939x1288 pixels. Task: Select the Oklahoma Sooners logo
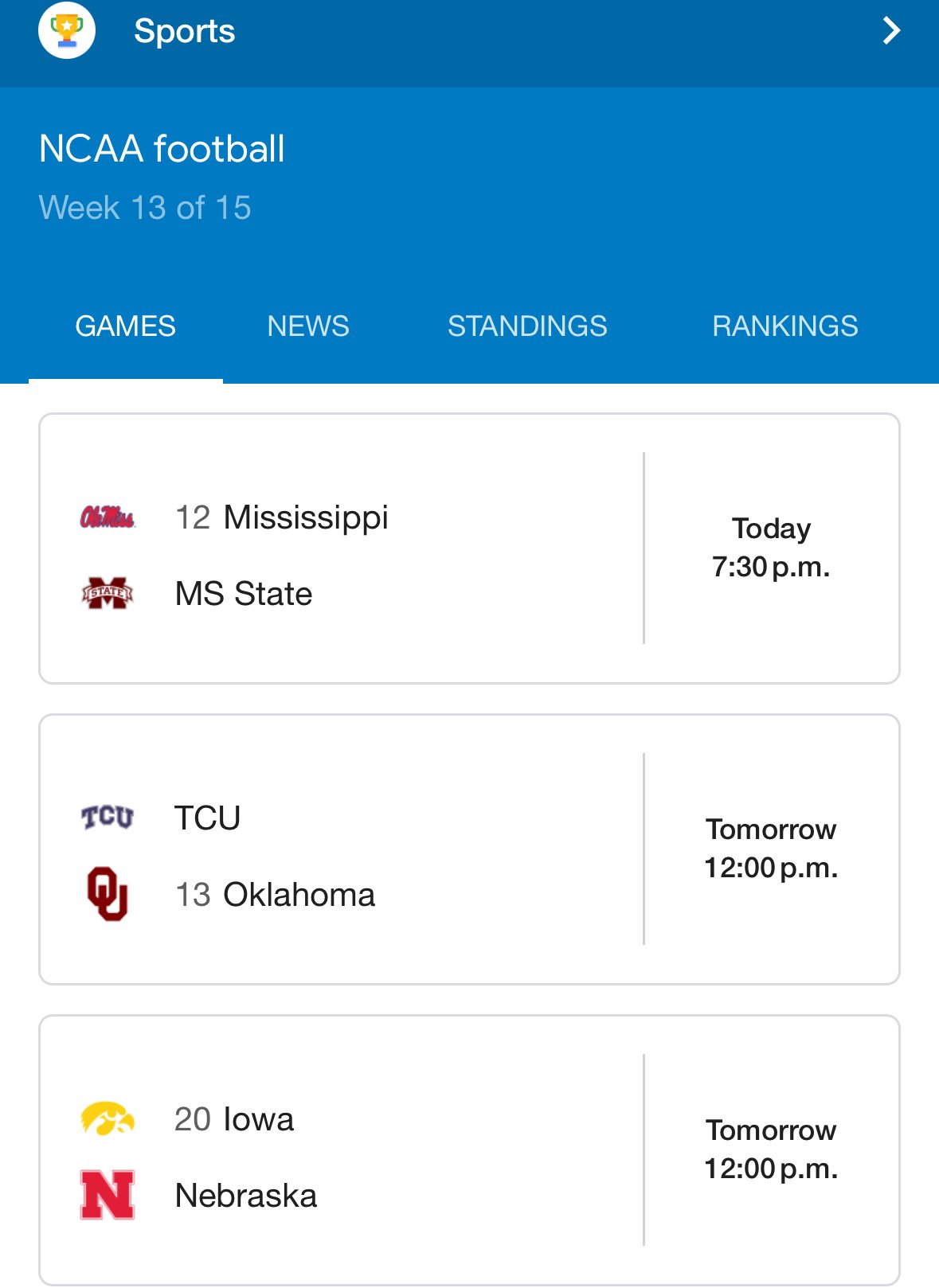click(108, 893)
